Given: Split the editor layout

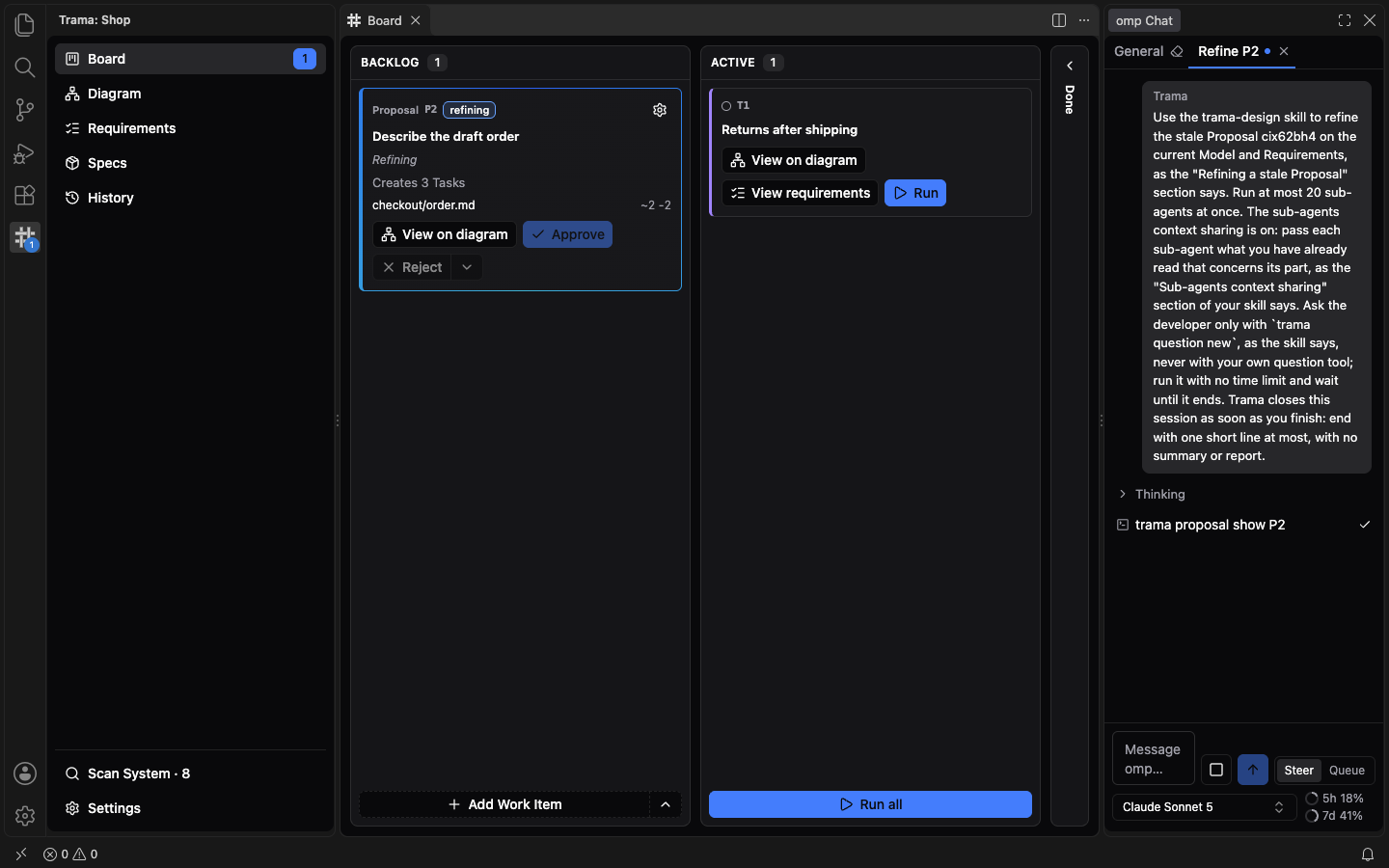Looking at the screenshot, I should pyautogui.click(x=1059, y=20).
